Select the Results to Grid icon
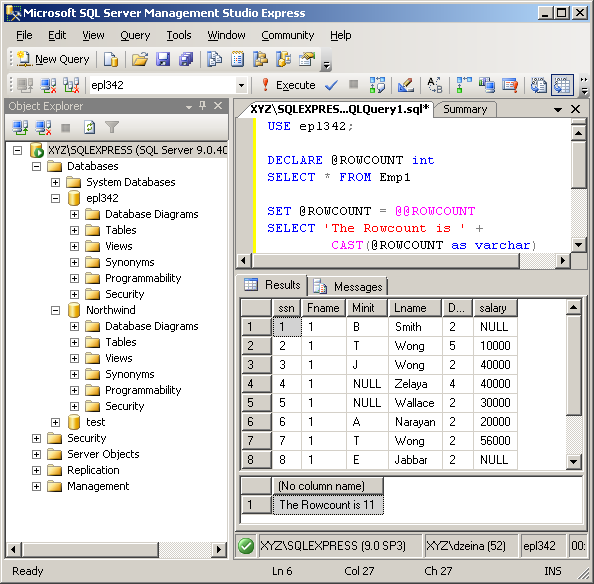The height and width of the screenshot is (584, 594). tap(562, 85)
